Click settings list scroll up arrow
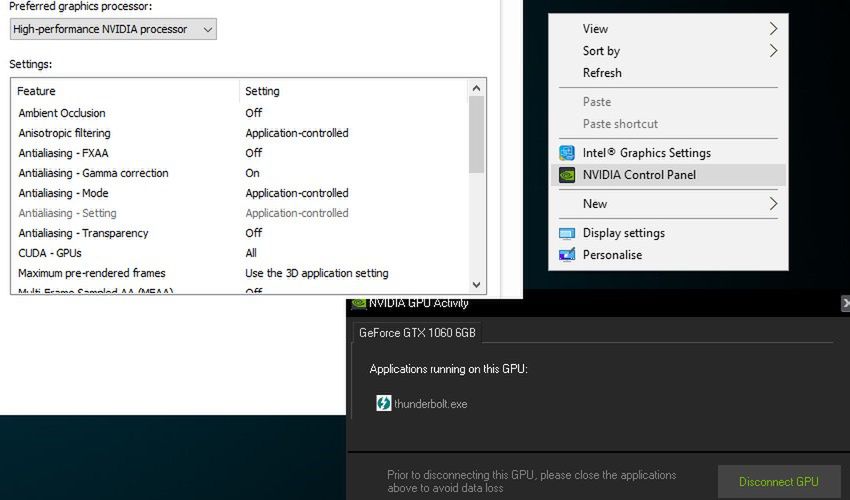The height and width of the screenshot is (500, 850). click(x=476, y=88)
